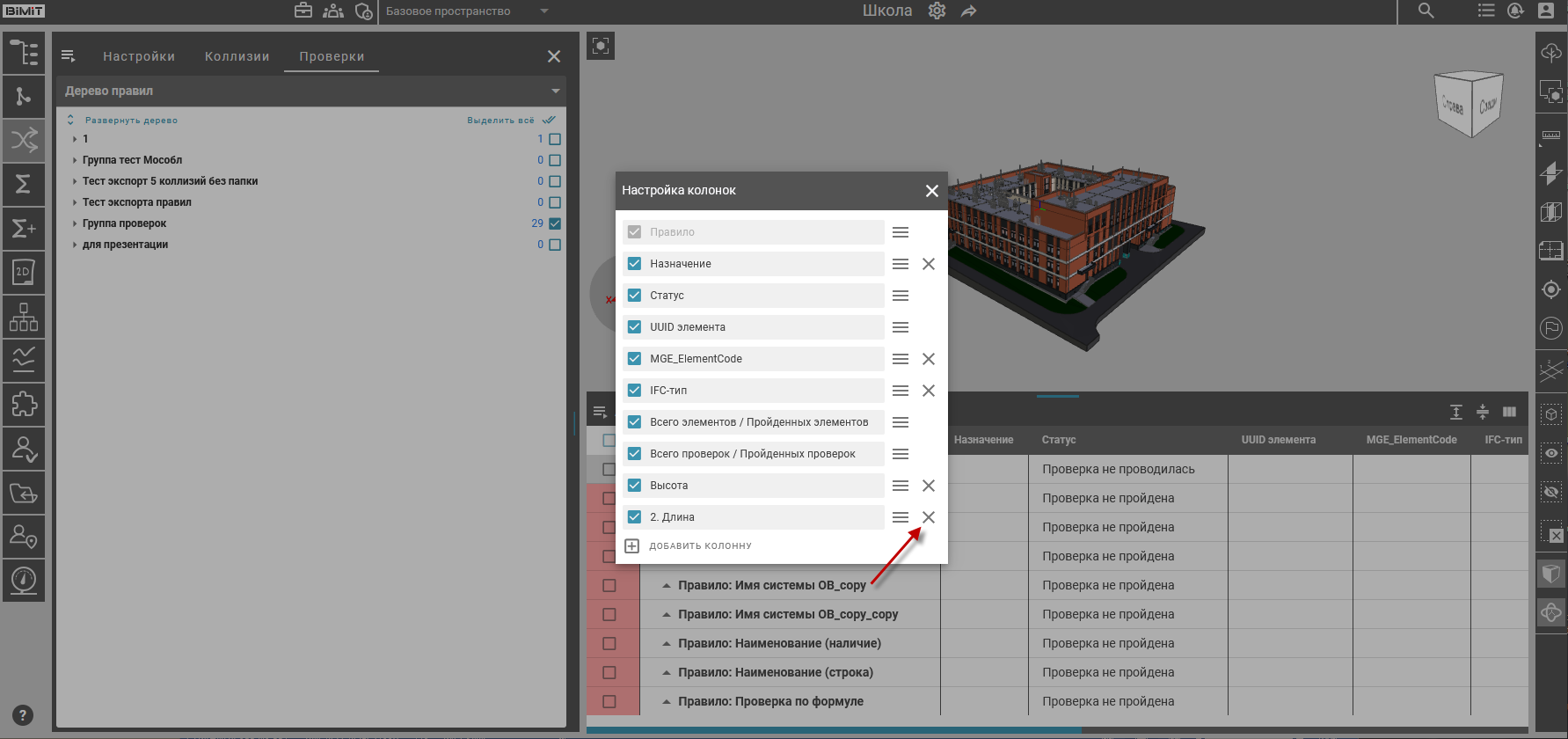This screenshot has height=739, width=1568.
Task: Open project settings gear next to Школа
Action: (x=937, y=11)
